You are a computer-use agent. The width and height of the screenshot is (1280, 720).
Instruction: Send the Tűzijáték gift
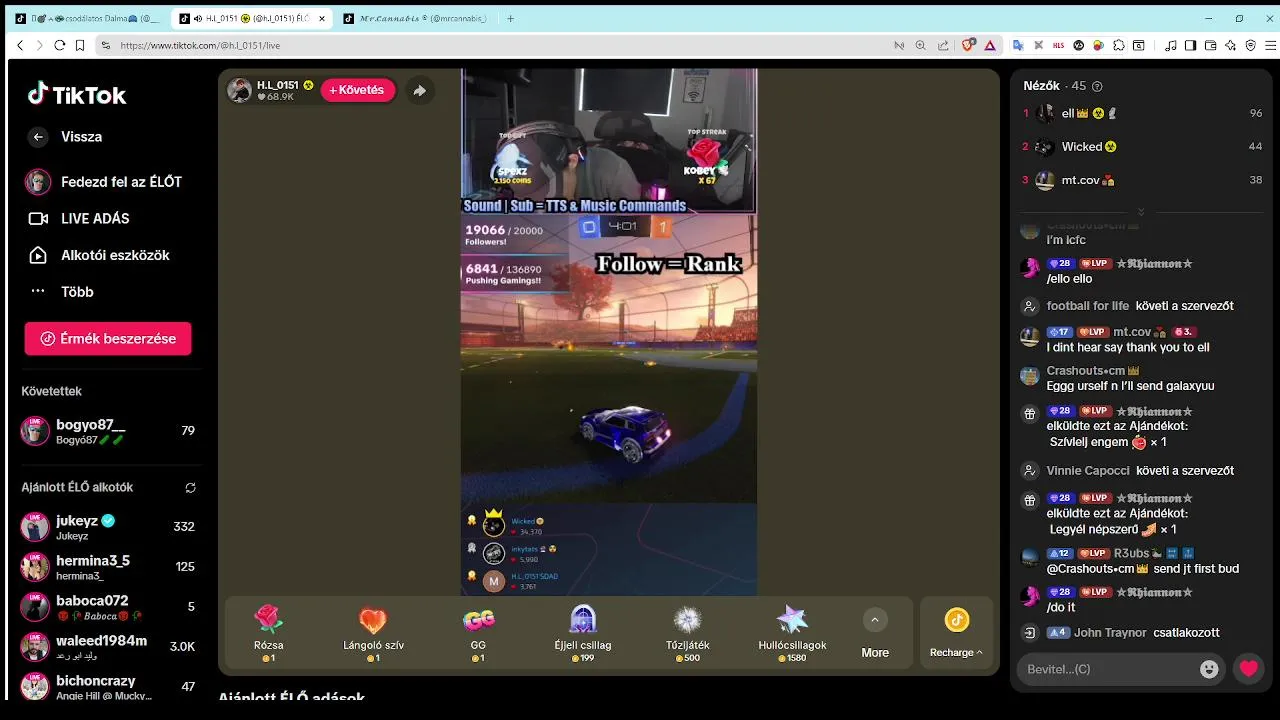point(688,633)
